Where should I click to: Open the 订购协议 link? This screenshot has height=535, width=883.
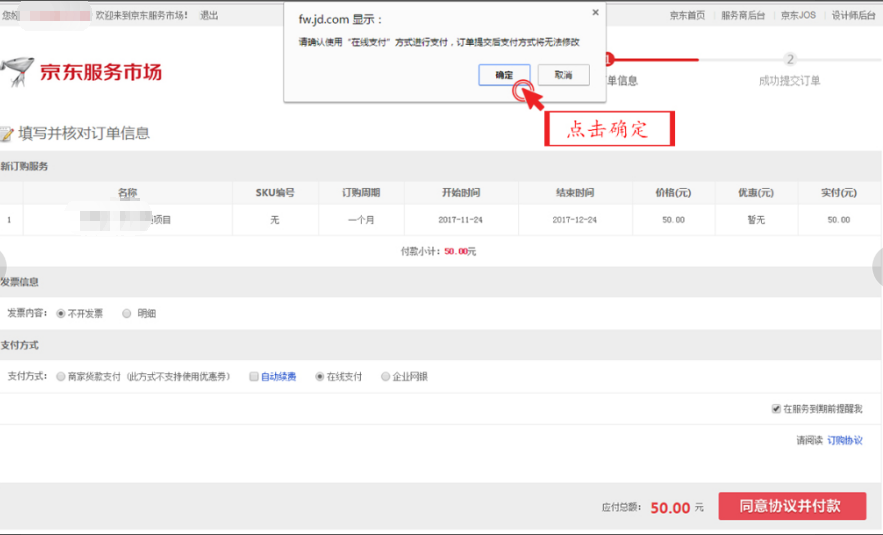(845, 440)
